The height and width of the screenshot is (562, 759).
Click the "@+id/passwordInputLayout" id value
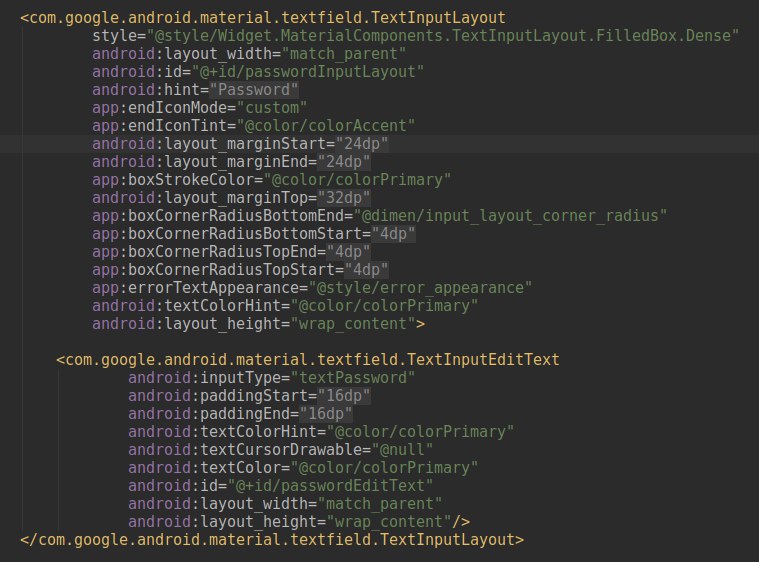[x=308, y=72]
